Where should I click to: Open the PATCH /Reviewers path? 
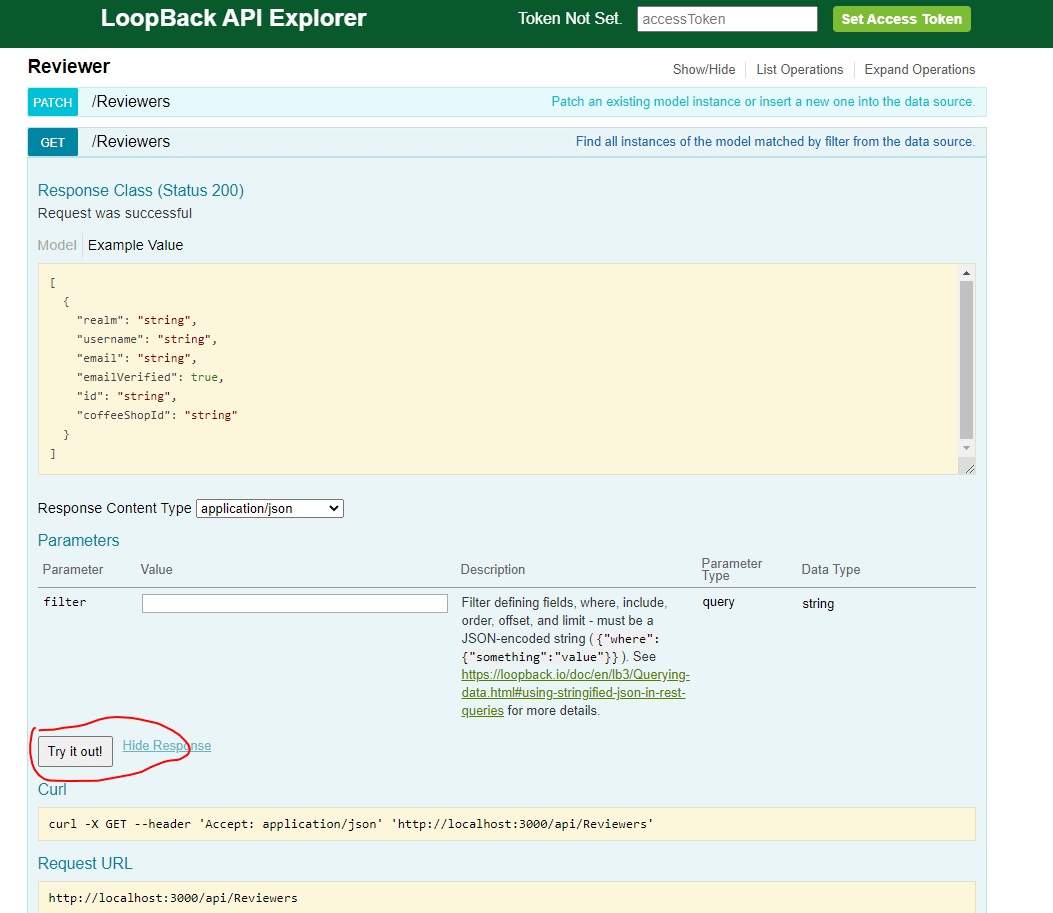[x=131, y=101]
